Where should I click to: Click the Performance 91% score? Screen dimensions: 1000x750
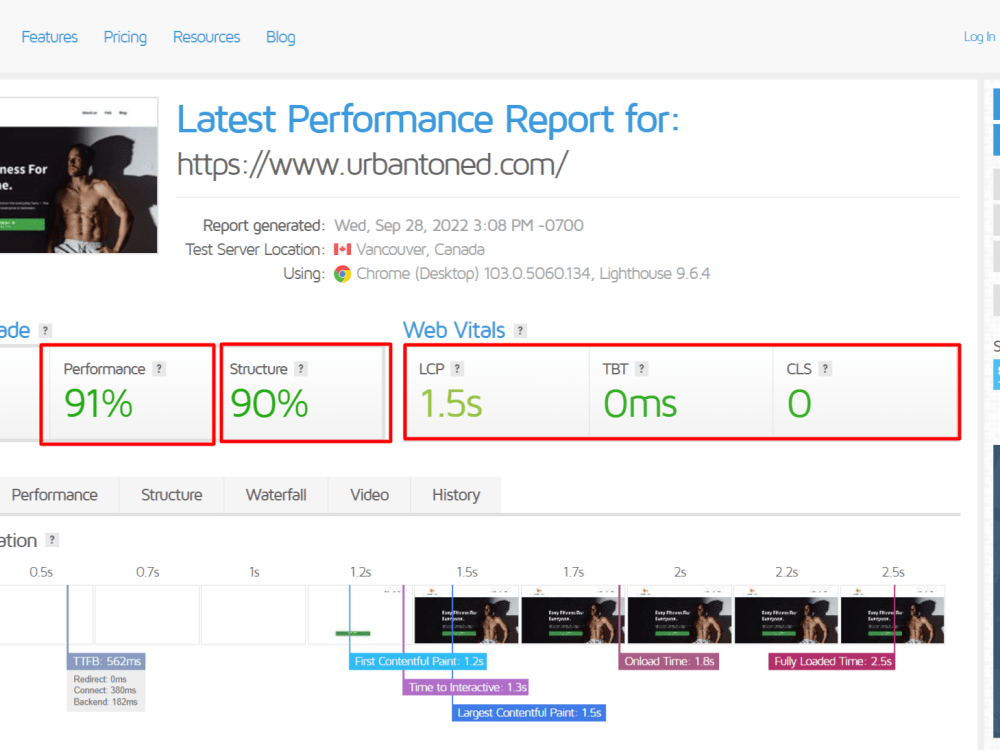98,404
